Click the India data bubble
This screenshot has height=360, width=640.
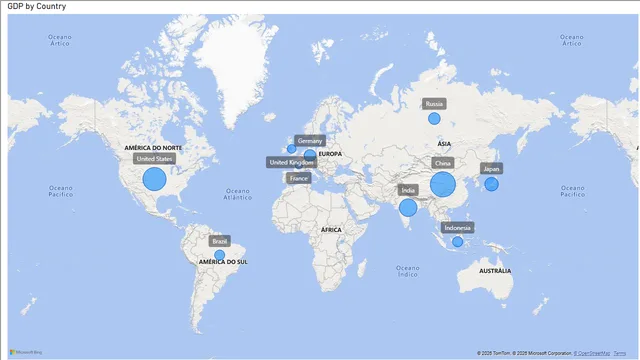pyautogui.click(x=408, y=207)
